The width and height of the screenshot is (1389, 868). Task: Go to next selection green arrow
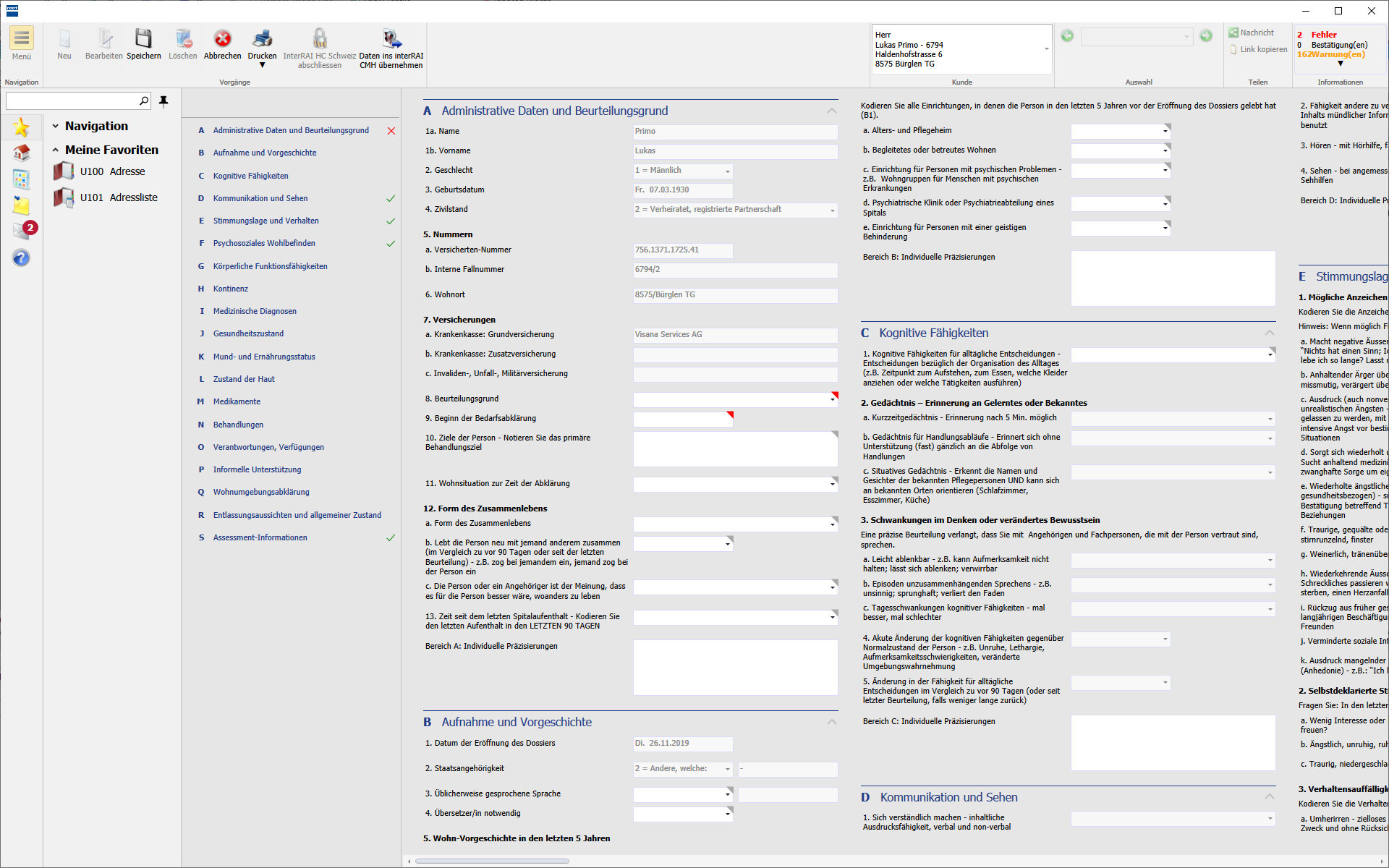[x=1206, y=35]
